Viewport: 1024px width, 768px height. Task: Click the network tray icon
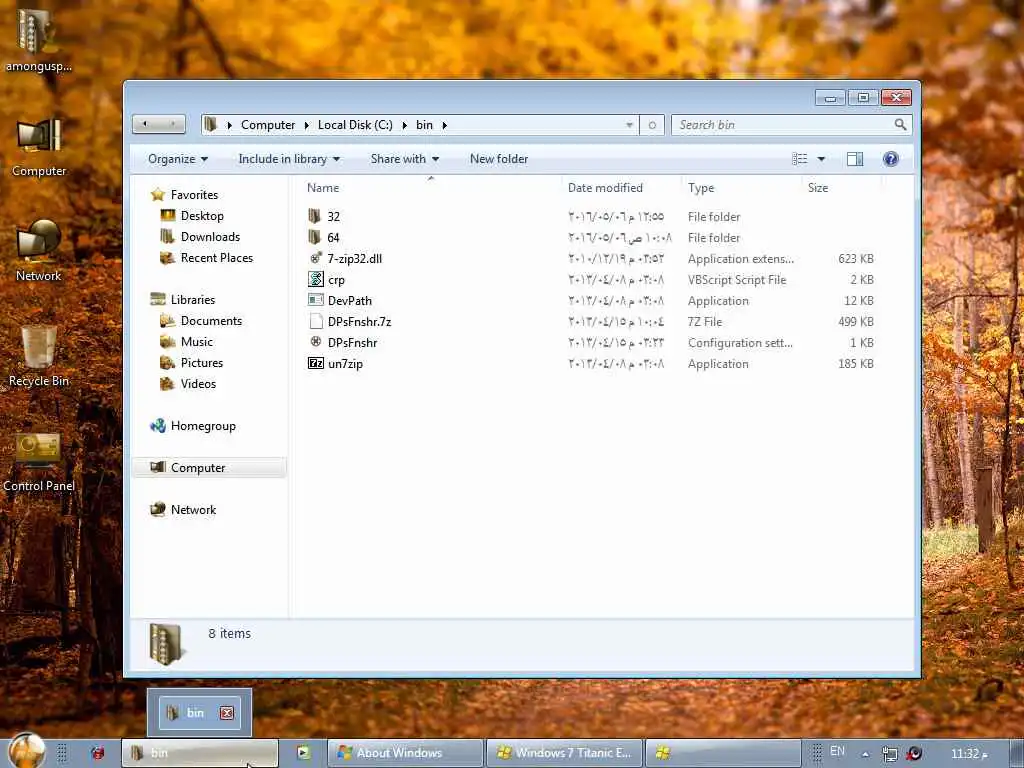(889, 754)
